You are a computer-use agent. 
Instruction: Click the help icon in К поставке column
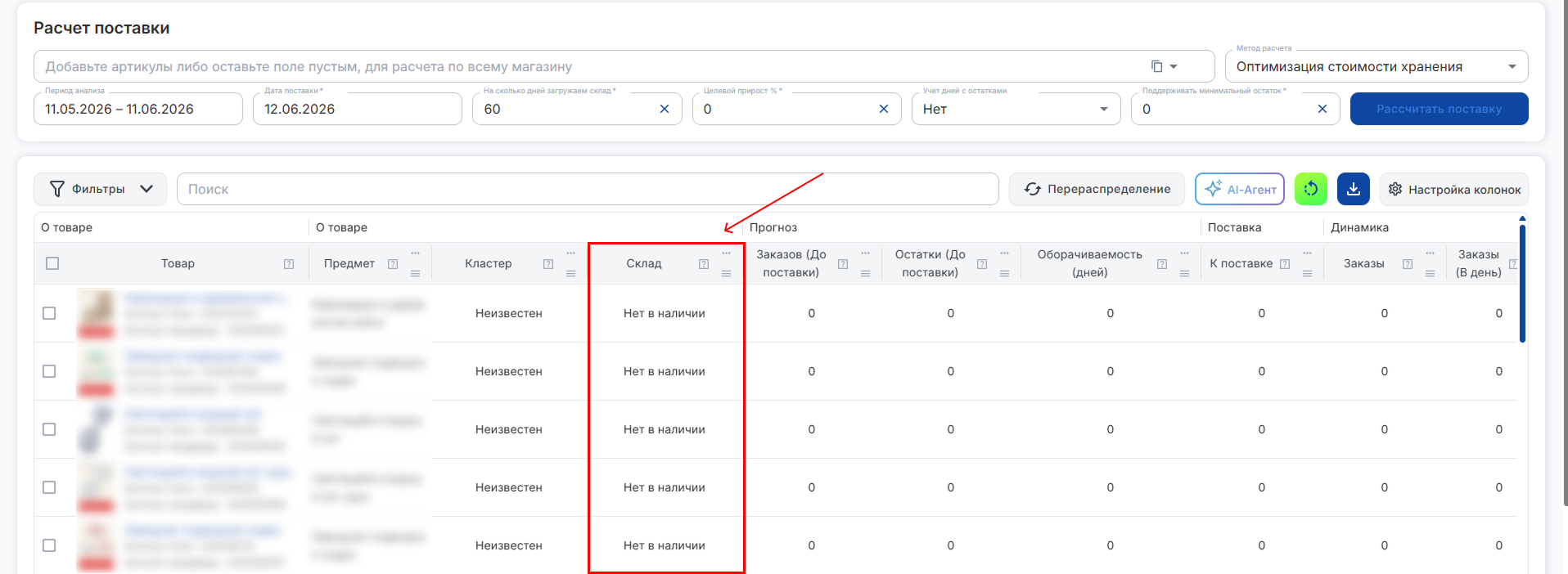(x=1285, y=264)
